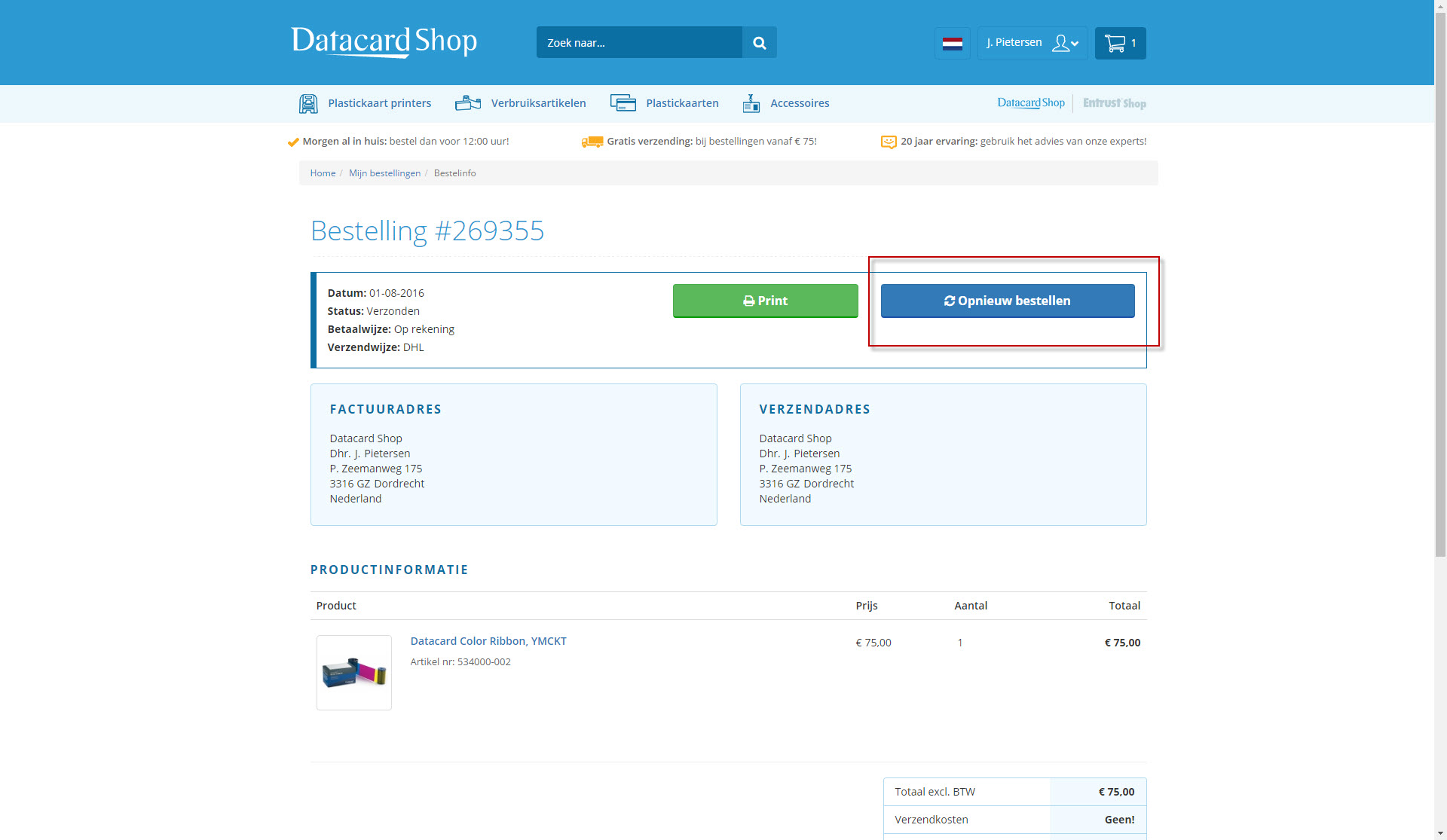Click the Datacard Shop logo
1447x840 pixels.
384,42
